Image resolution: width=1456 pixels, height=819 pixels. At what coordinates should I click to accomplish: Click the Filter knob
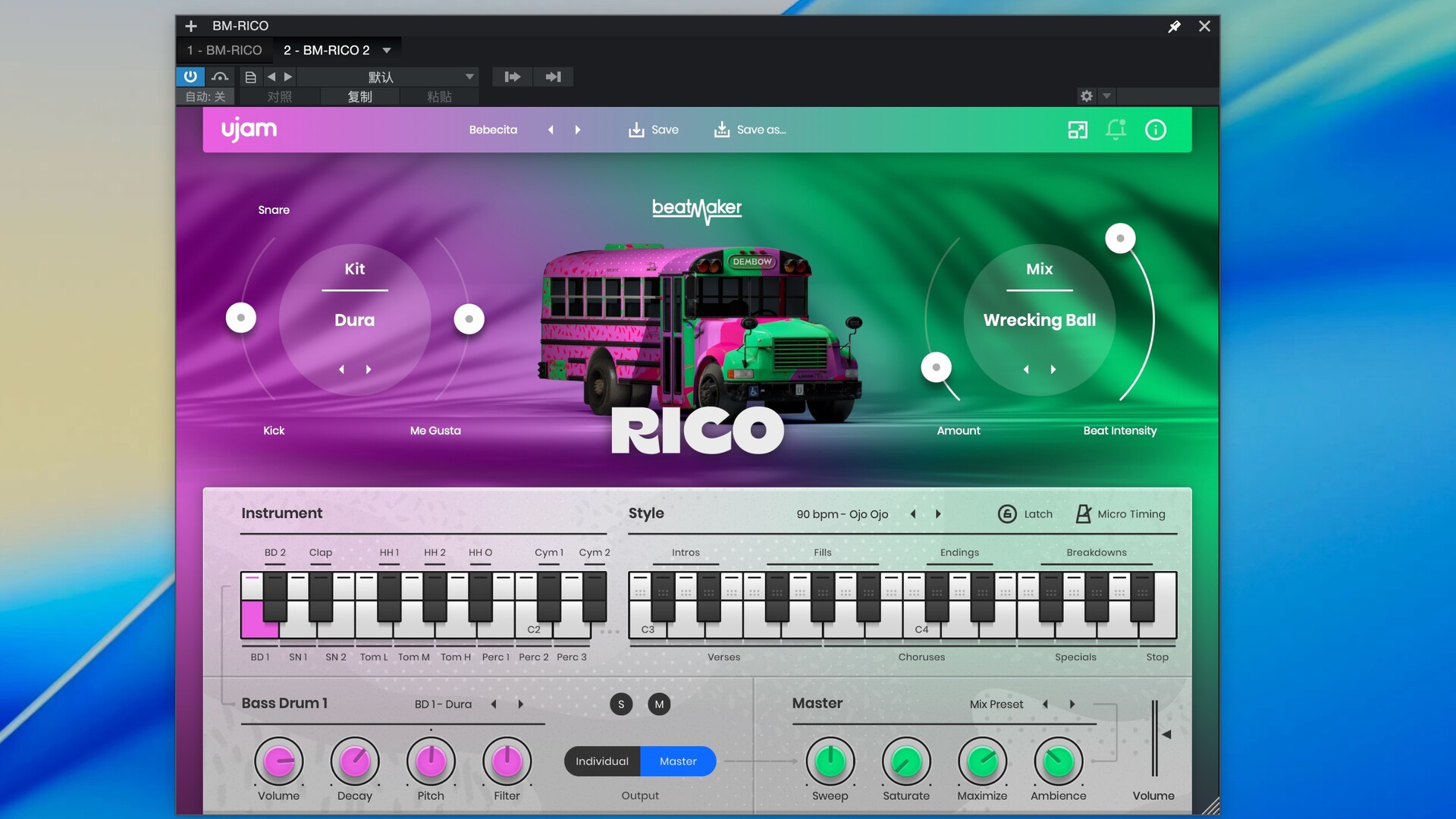tap(507, 761)
